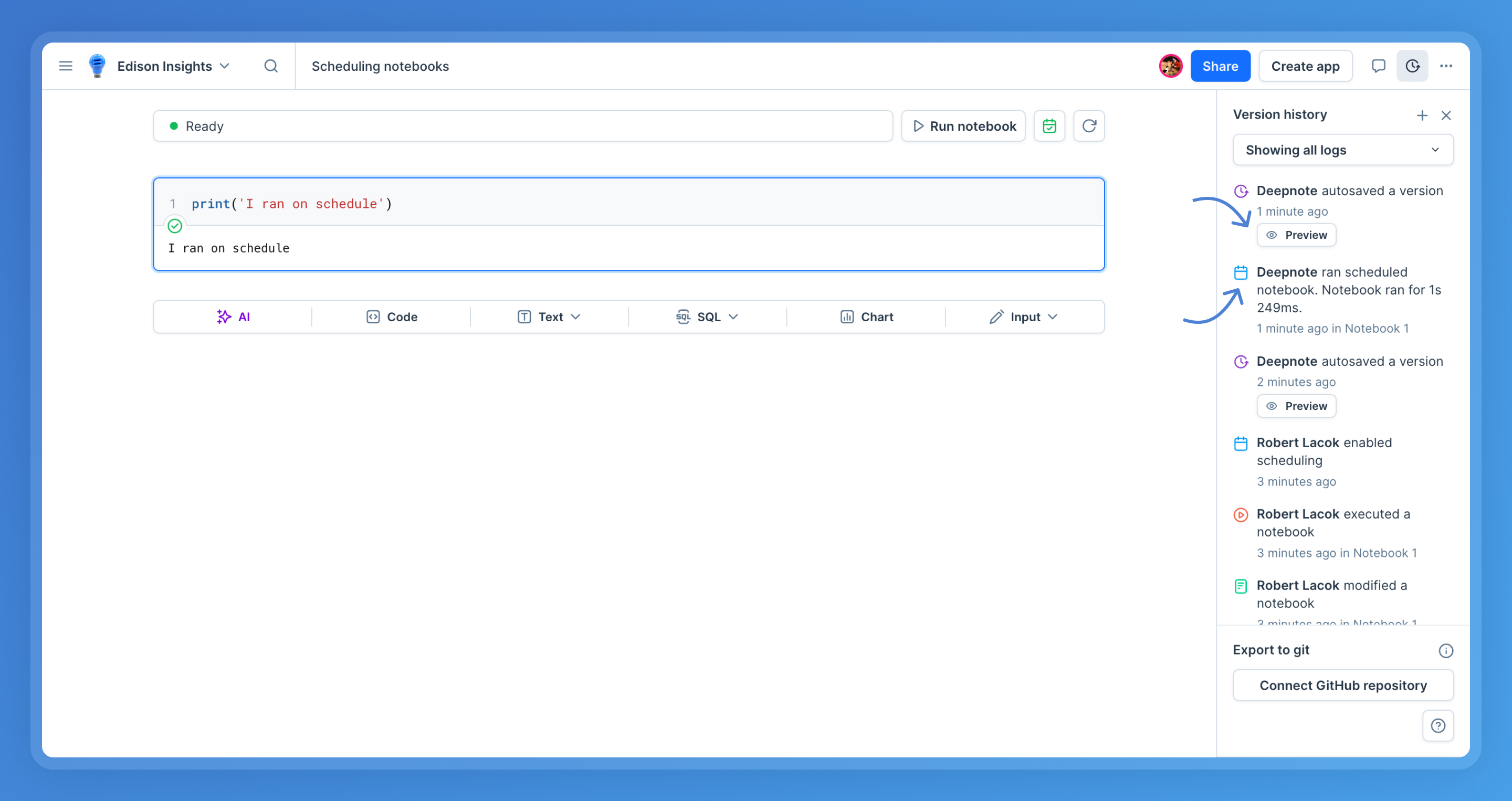Click the Run notebook button
The width and height of the screenshot is (1512, 801).
(x=963, y=126)
